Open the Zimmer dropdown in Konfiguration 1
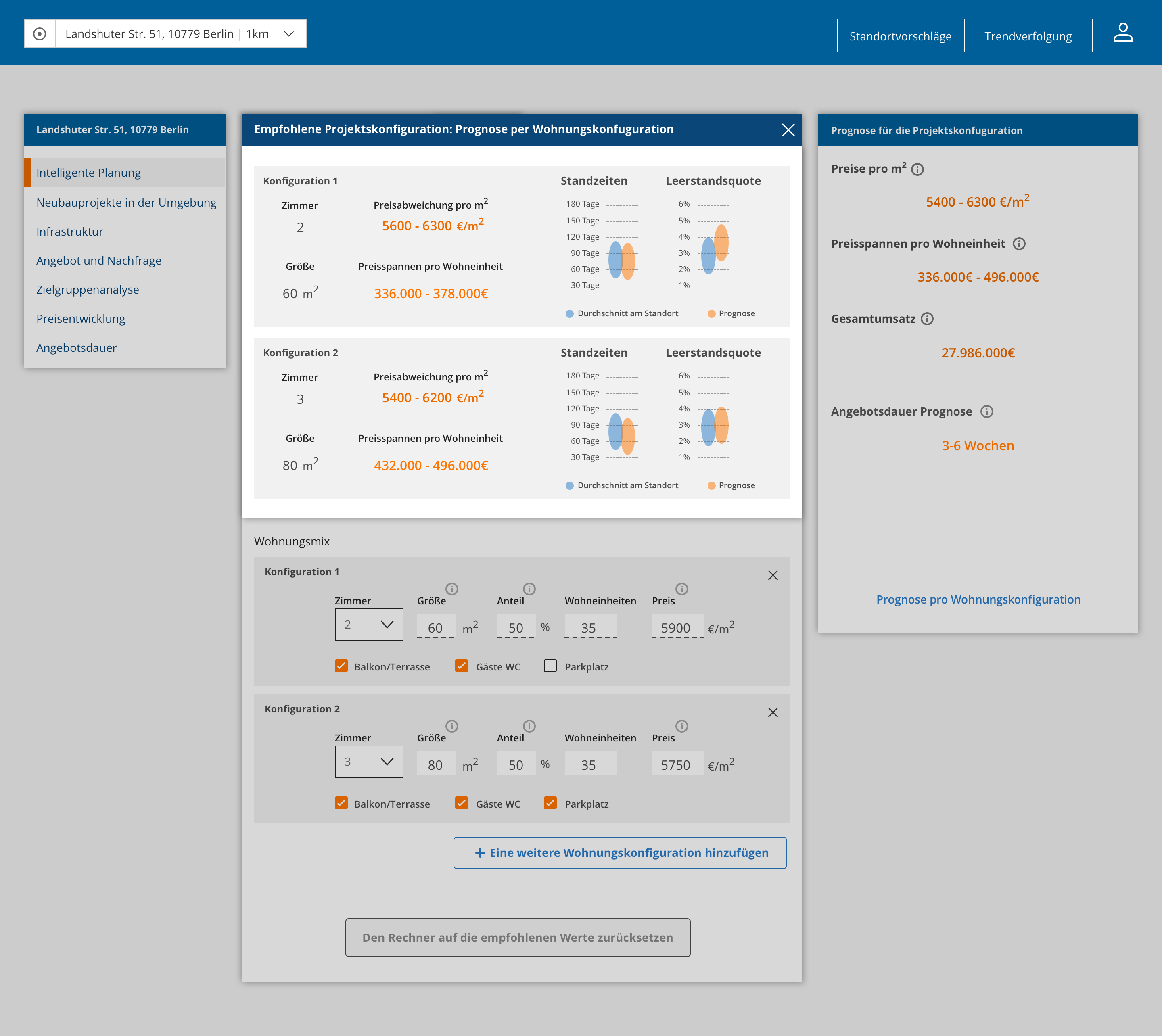Screen dimensions: 1162x1036 pos(369,624)
